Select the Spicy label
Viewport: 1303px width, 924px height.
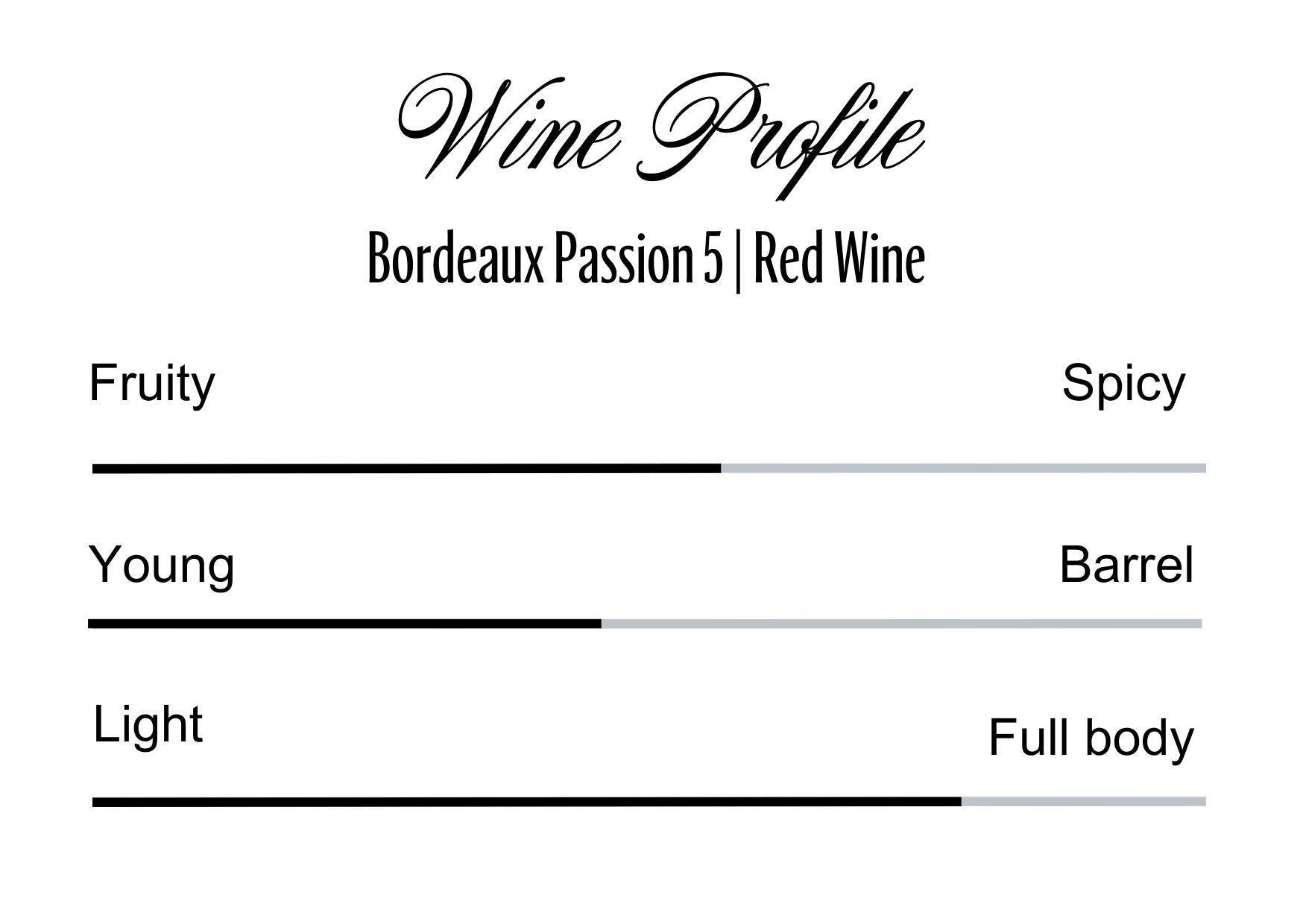pos(1123,384)
